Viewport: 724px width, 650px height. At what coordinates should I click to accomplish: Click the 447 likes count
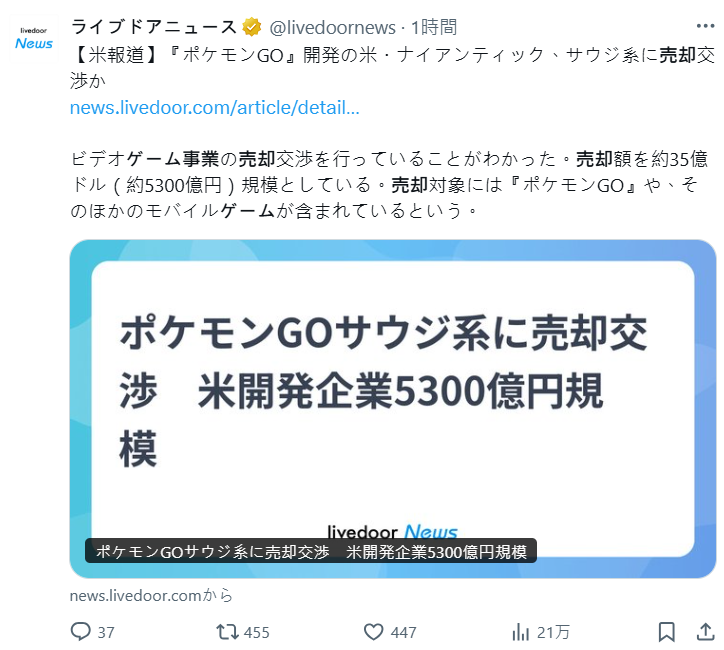pyautogui.click(x=403, y=632)
